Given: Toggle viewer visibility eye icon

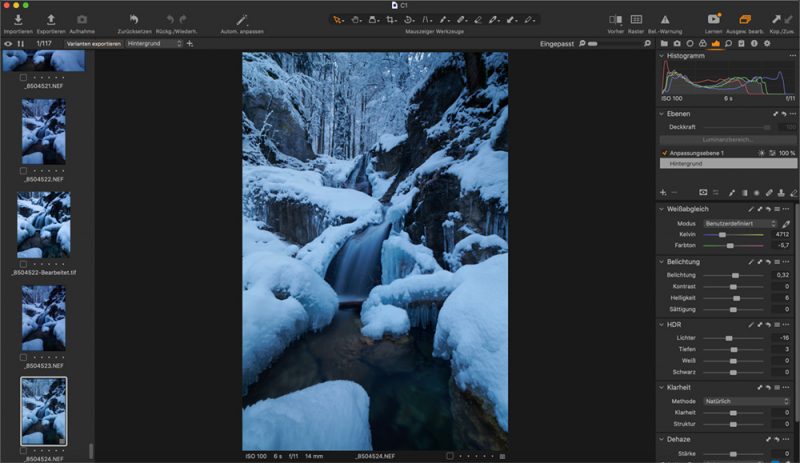Looking at the screenshot, I should [8, 44].
